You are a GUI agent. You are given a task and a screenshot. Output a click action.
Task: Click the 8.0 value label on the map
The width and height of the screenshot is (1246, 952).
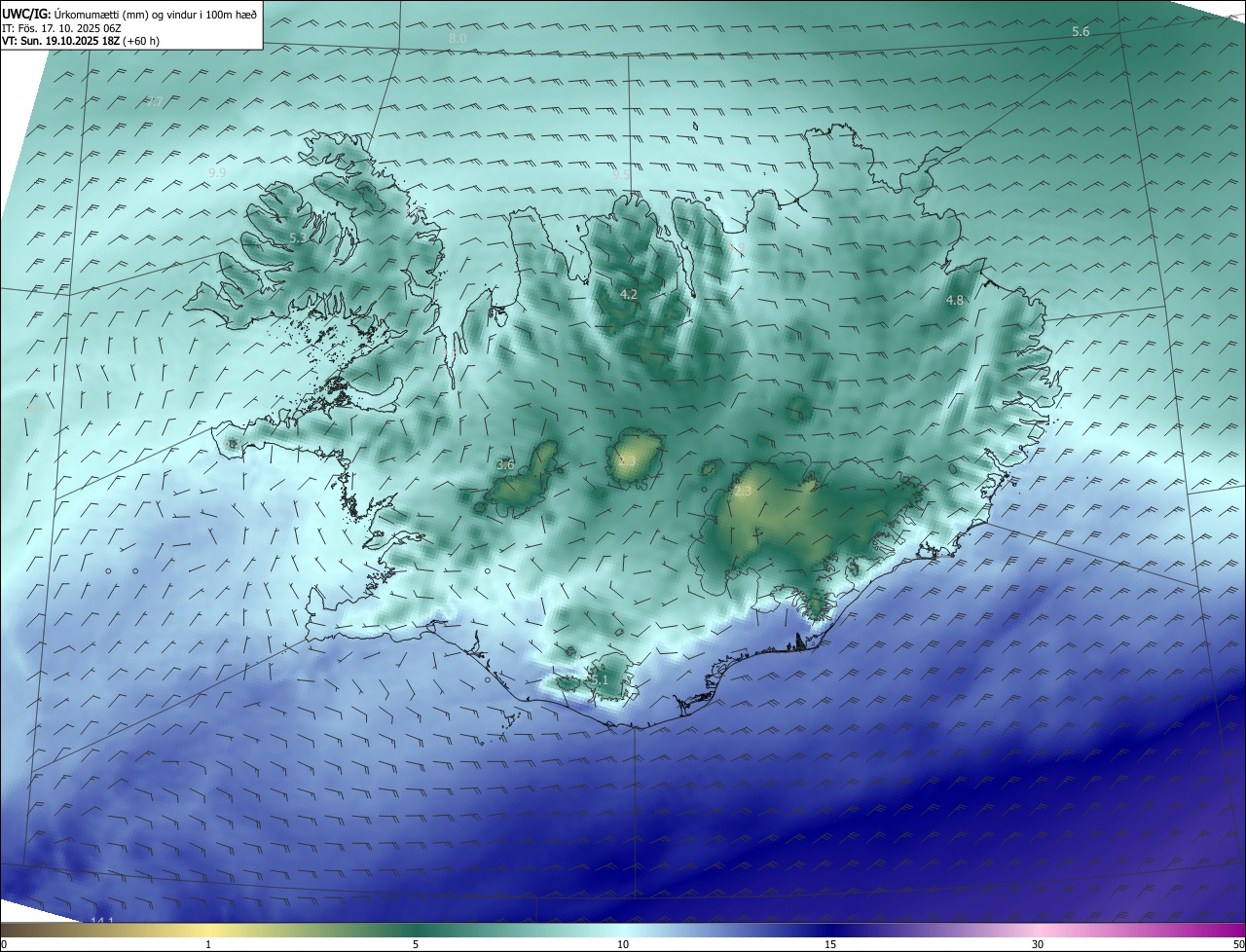(458, 38)
